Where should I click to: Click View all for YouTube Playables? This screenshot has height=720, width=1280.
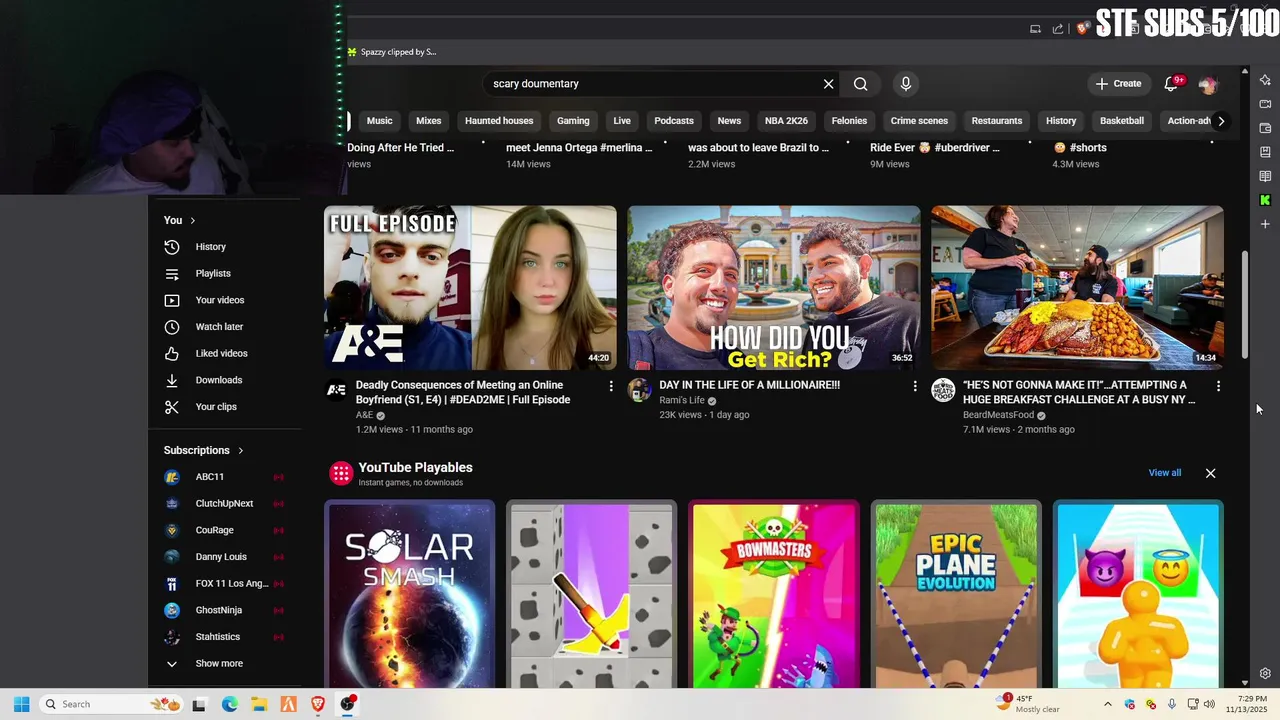point(1165,473)
